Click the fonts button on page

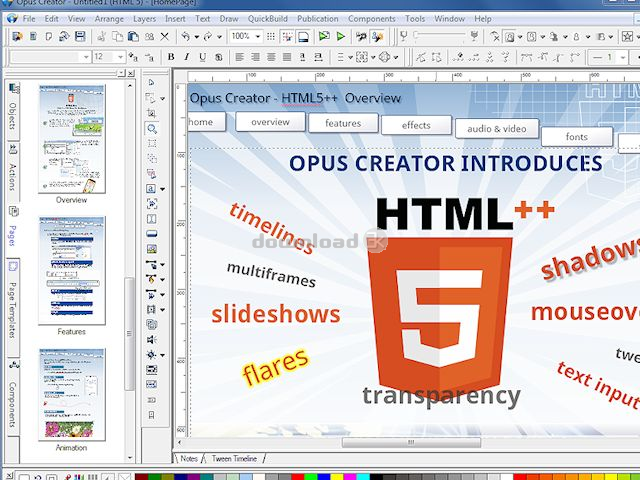(577, 136)
